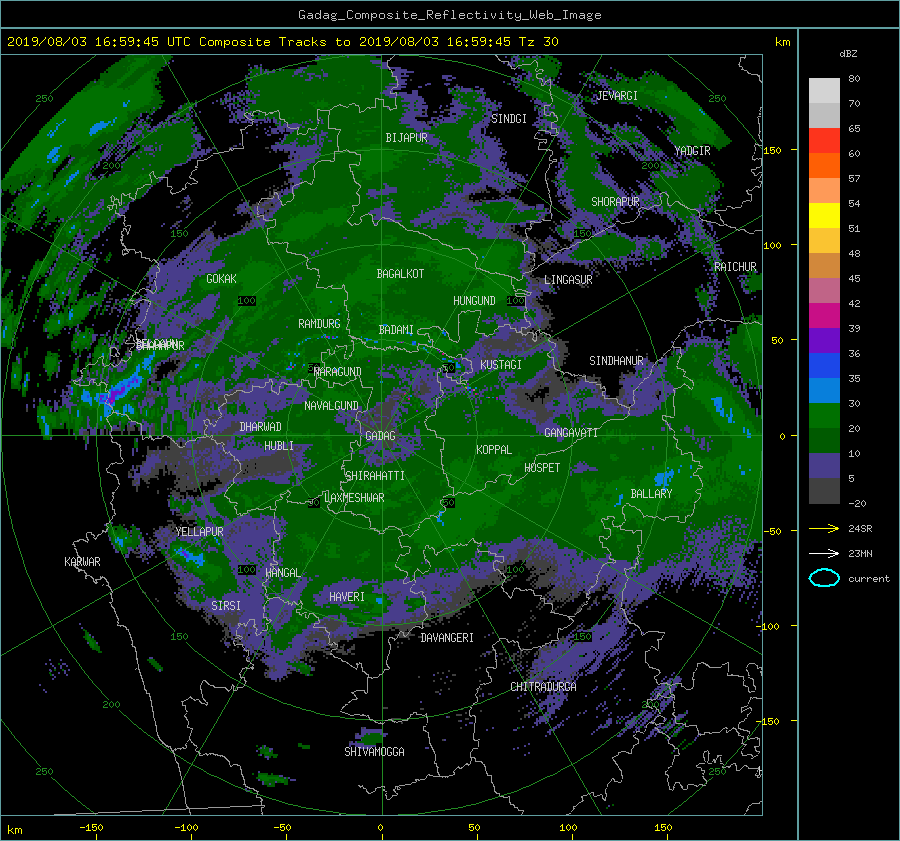Click the BIJAPUR city label
The image size is (900, 841).
point(406,138)
